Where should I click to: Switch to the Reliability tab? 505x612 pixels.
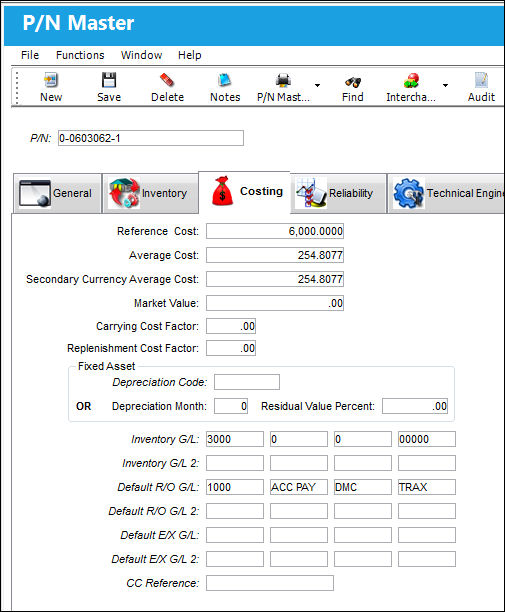click(x=338, y=193)
